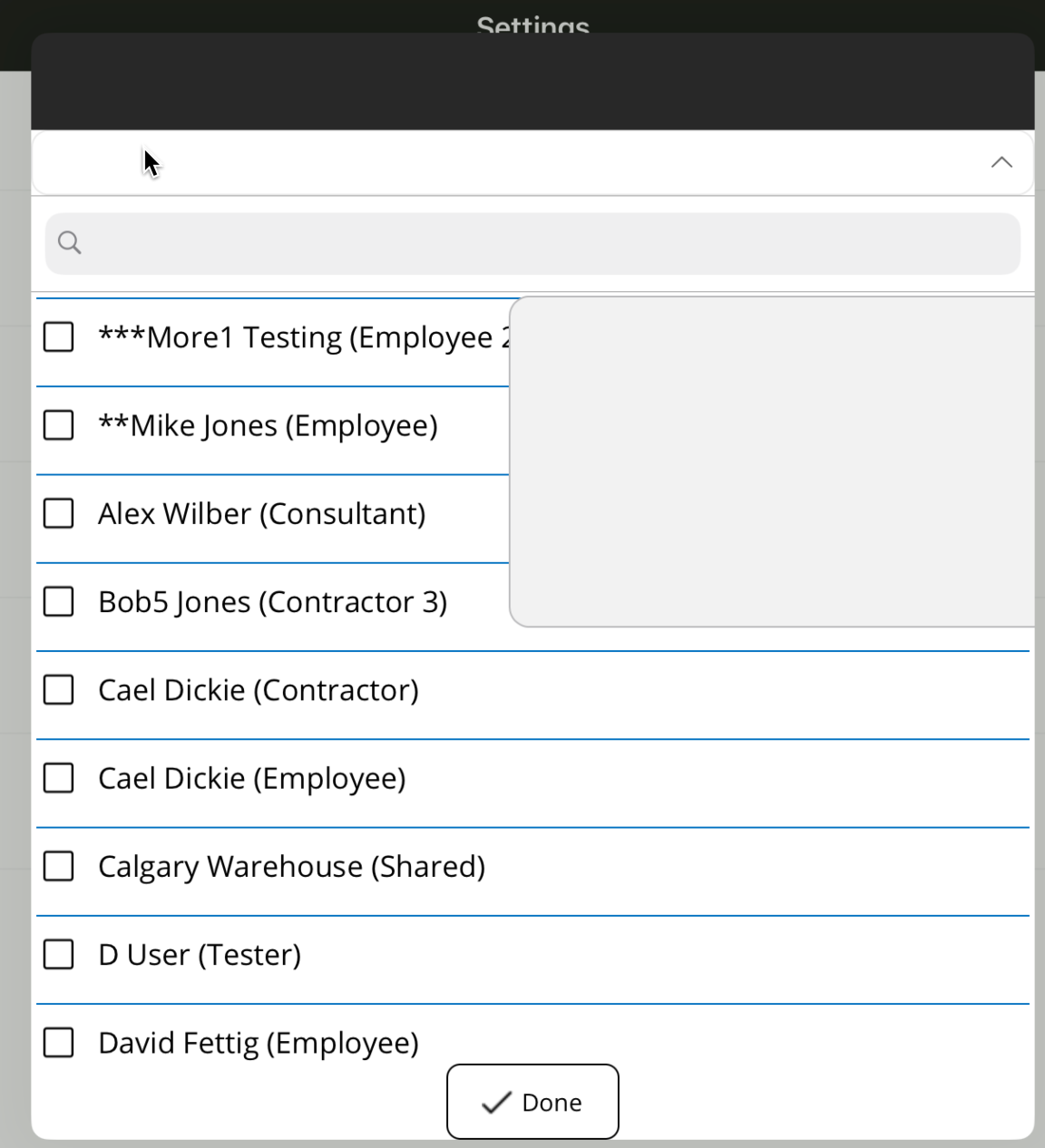Click the Cael Dickie (Contractor) name text
Image resolution: width=1045 pixels, height=1148 pixels.
pyautogui.click(x=259, y=691)
